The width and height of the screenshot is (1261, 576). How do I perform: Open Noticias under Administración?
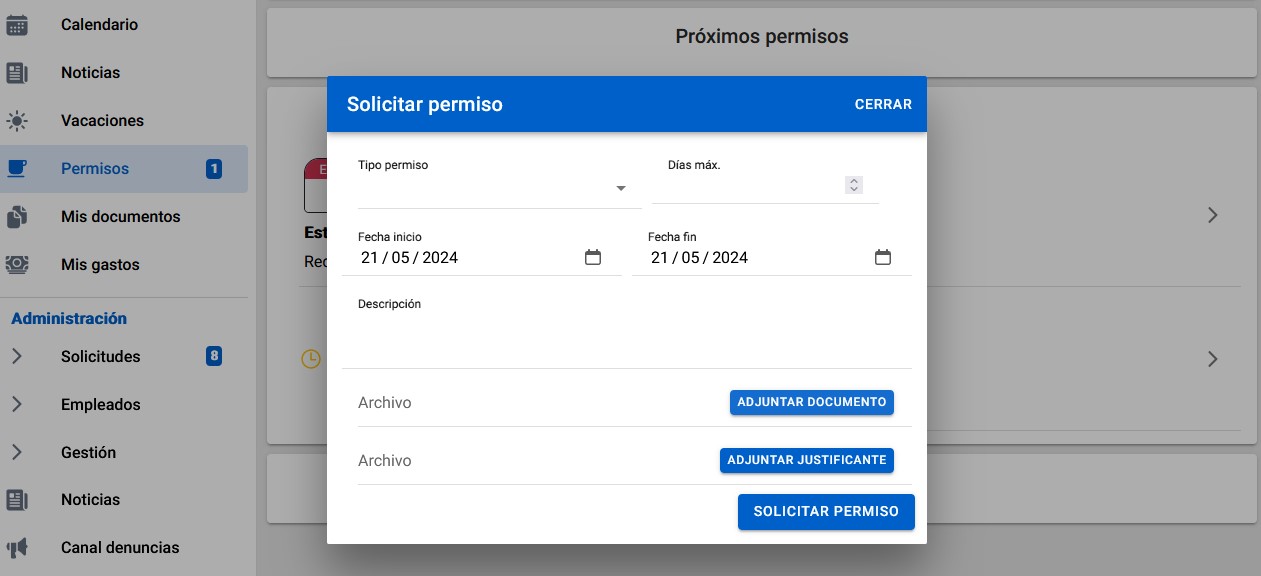pos(90,500)
